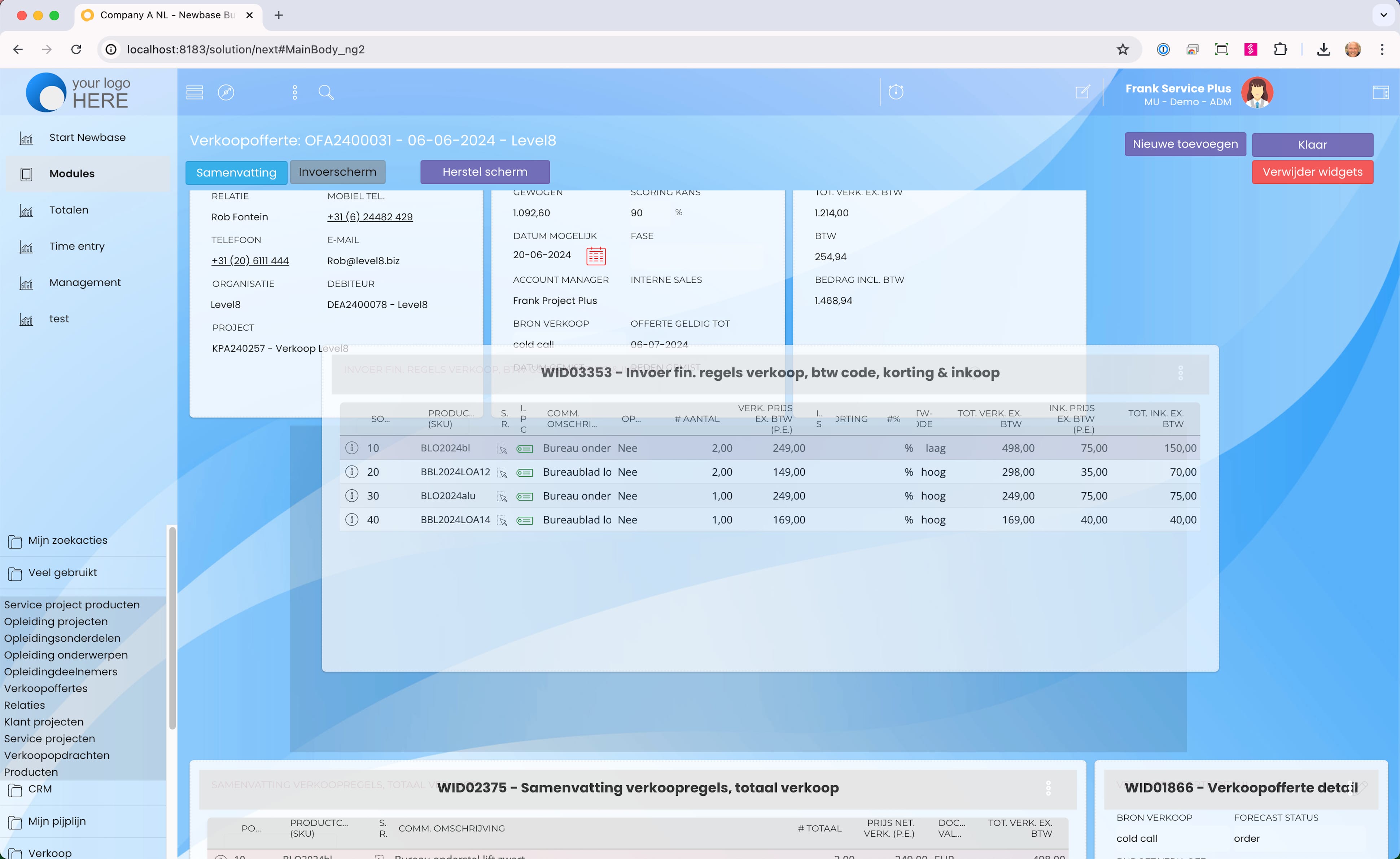Switch to the Invoerscherm tab
Viewport: 1400px width, 859px height.
337,172
